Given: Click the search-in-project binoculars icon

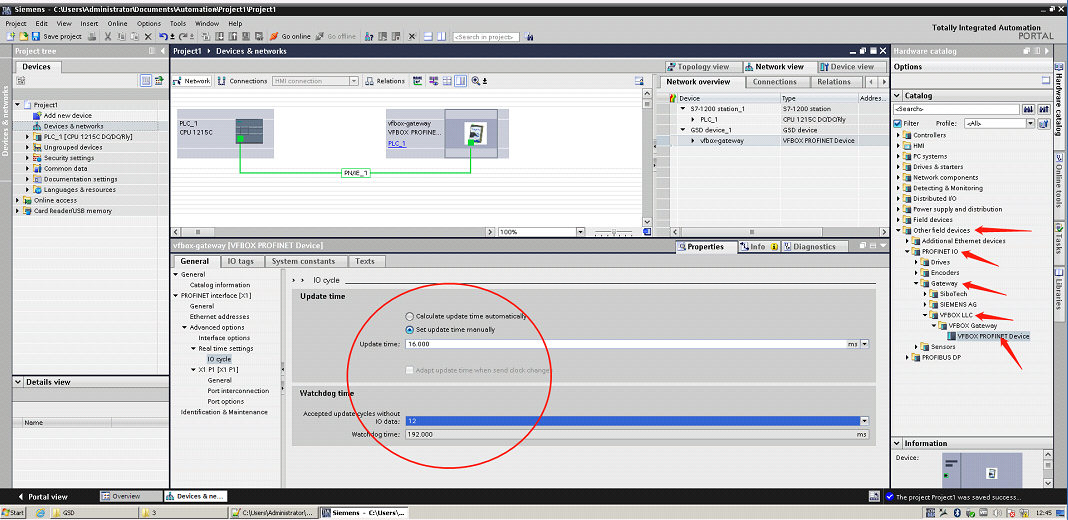Looking at the screenshot, I should pos(529,36).
